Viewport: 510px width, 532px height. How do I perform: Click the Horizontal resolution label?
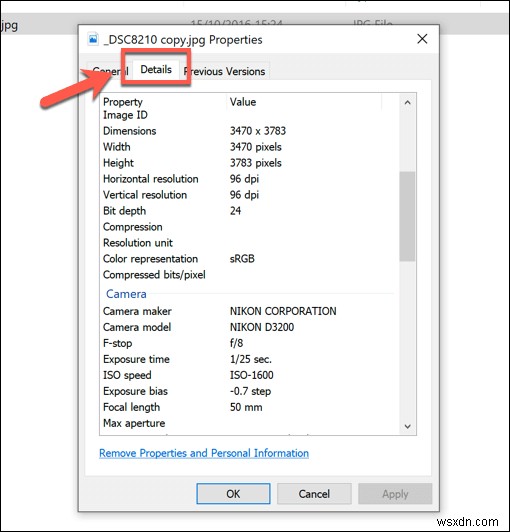click(151, 179)
